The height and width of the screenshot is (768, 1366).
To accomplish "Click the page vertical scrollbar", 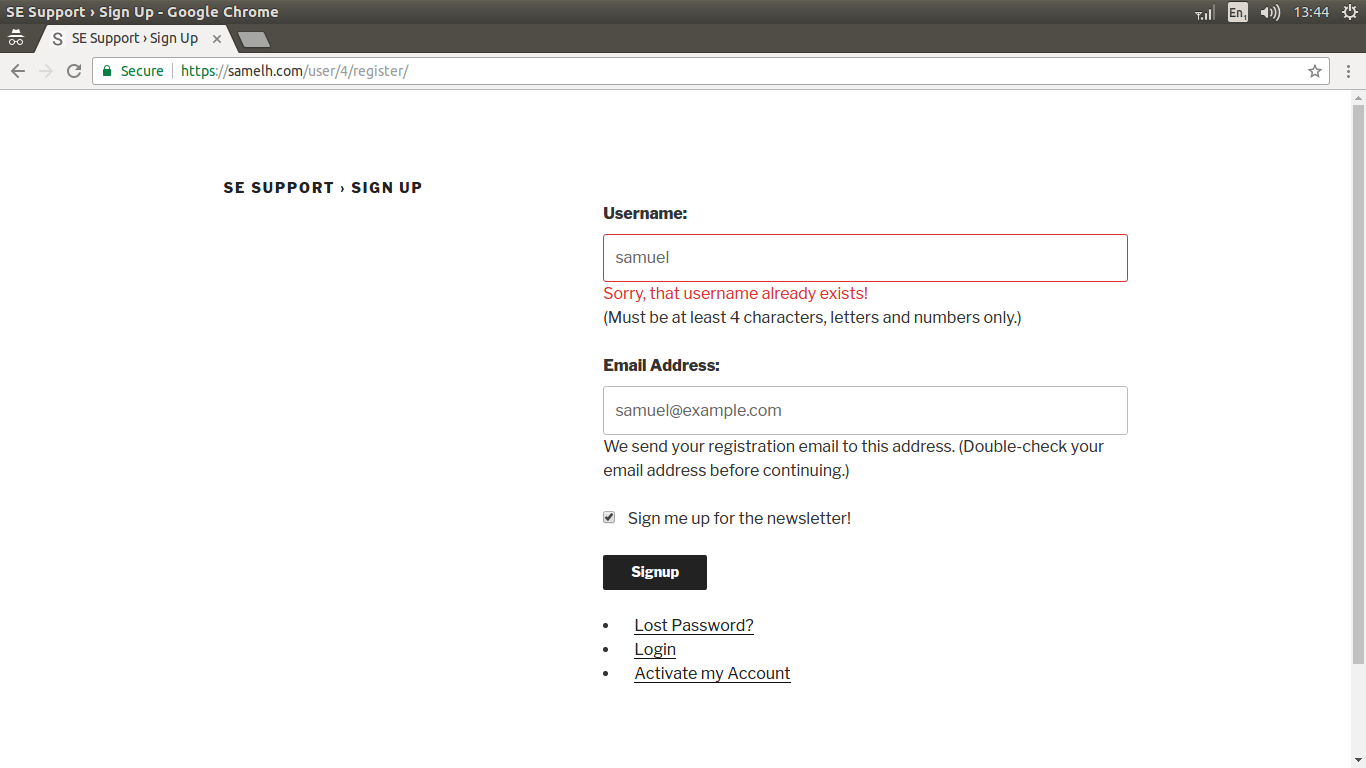I will click(x=1358, y=379).
